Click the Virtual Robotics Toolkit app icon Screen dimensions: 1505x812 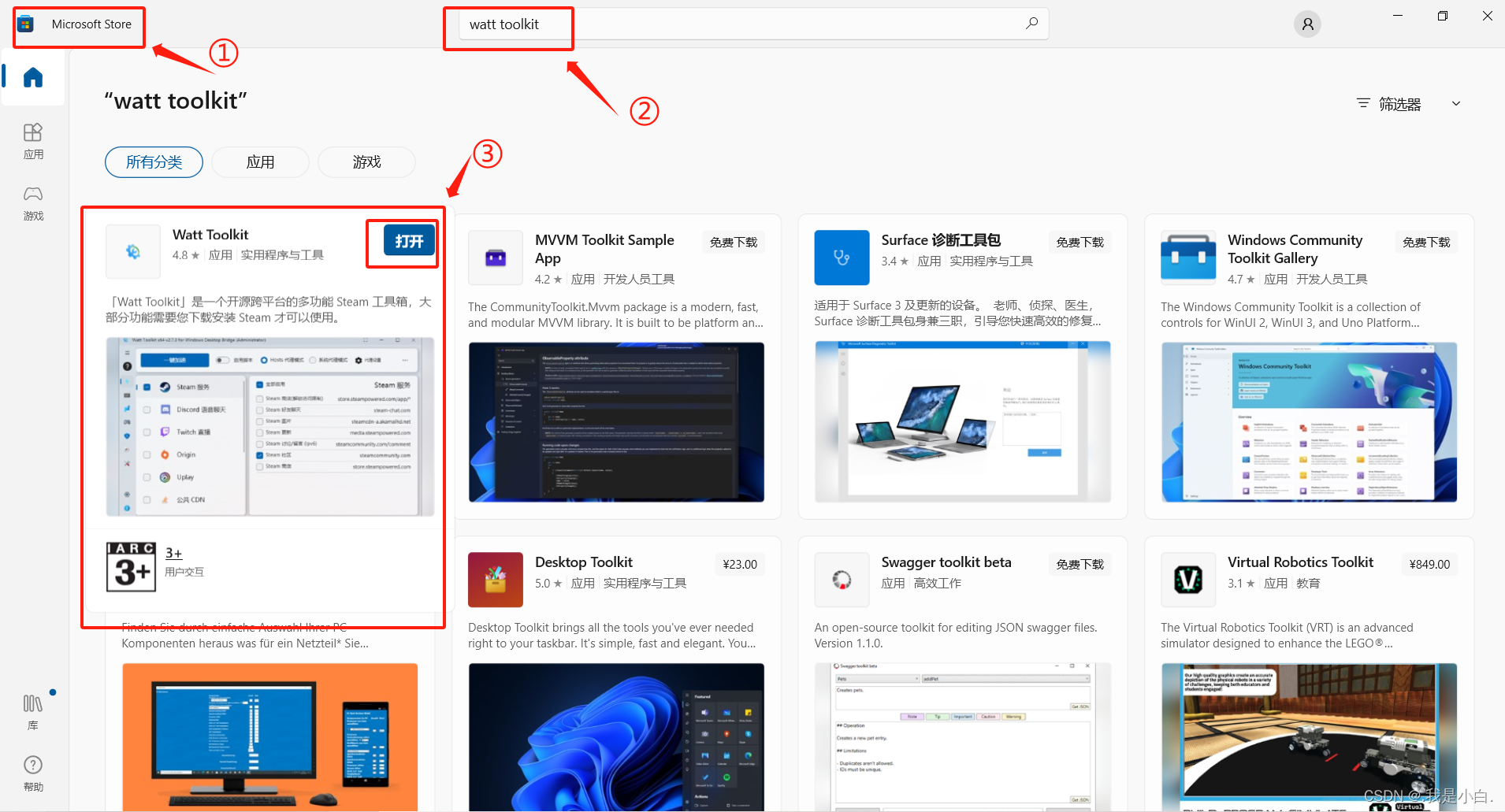click(1188, 580)
